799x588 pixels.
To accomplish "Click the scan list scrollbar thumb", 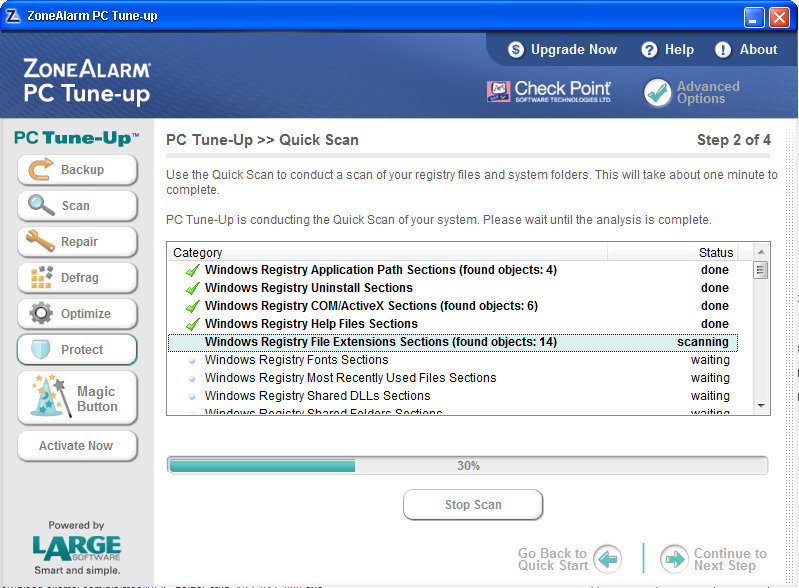I will tap(760, 270).
